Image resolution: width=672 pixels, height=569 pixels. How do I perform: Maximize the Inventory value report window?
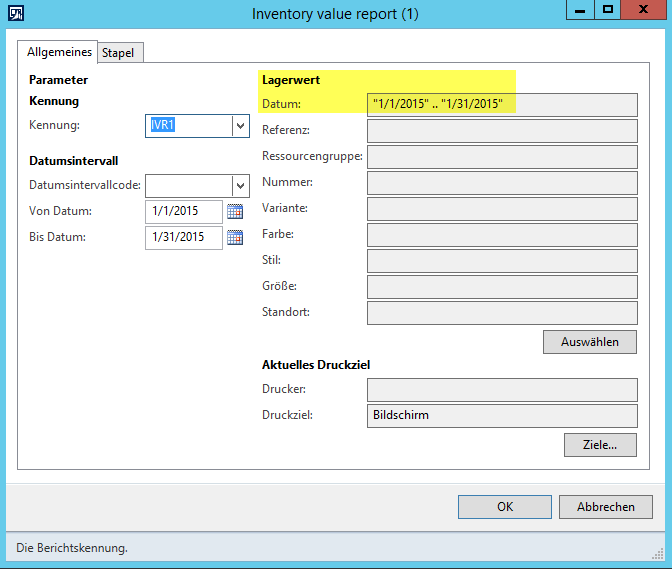point(606,10)
